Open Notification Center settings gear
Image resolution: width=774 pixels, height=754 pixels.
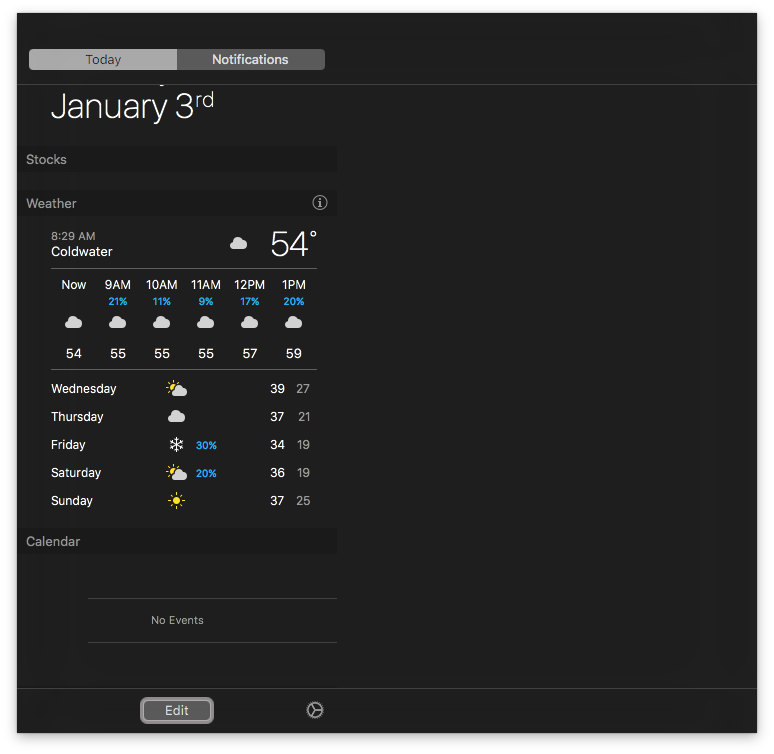[314, 710]
